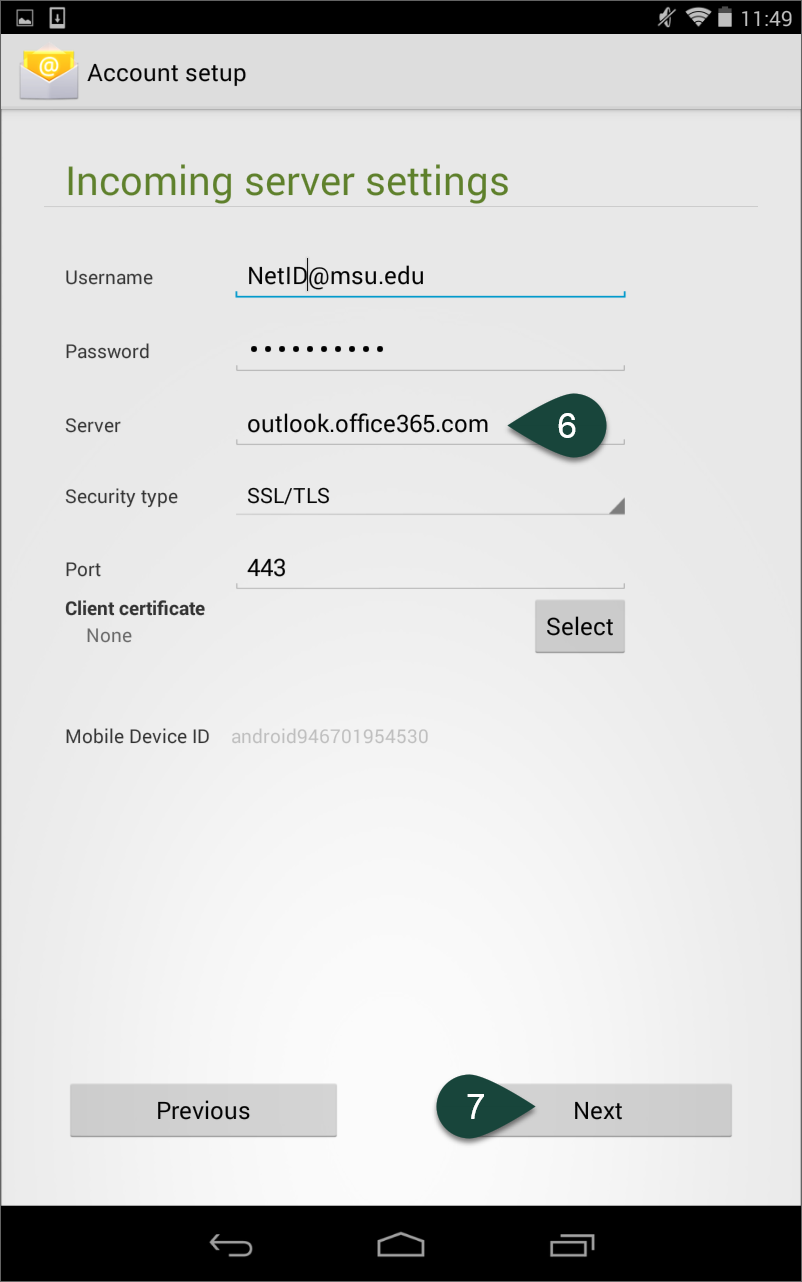
Task: Open the recent apps navigation icon
Action: pyautogui.click(x=572, y=1244)
